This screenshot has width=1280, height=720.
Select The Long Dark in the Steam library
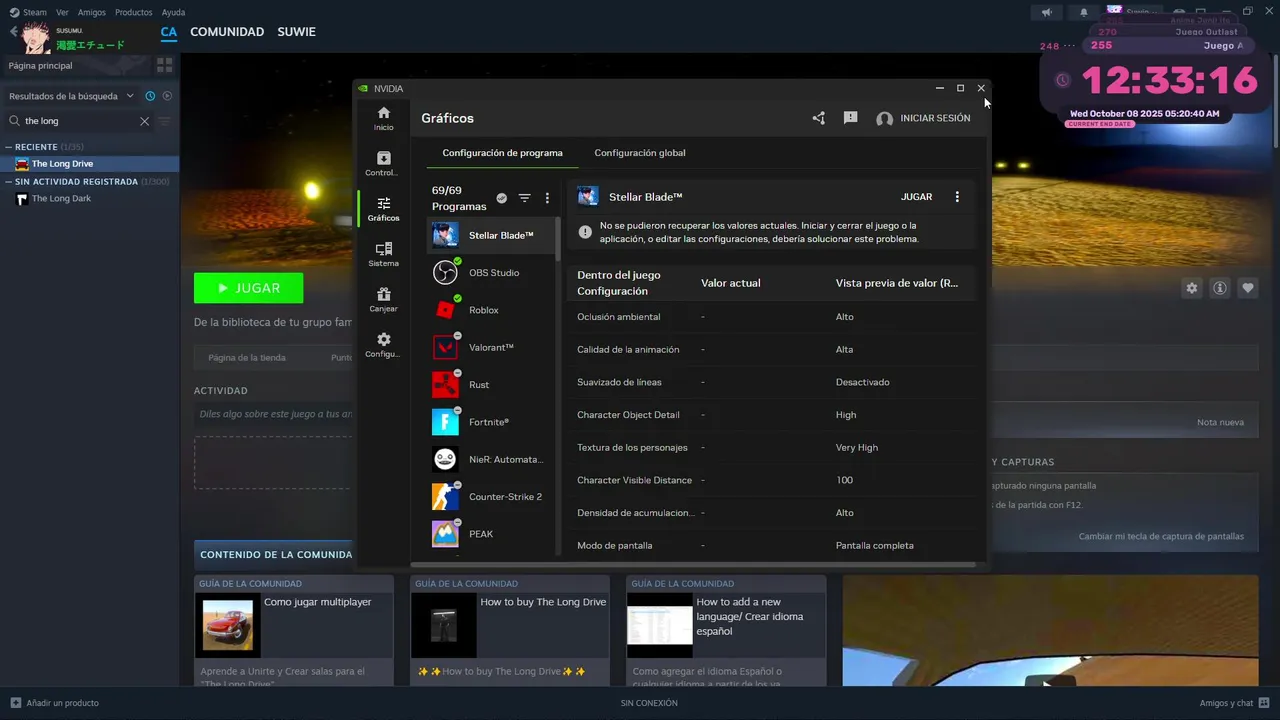61,199
